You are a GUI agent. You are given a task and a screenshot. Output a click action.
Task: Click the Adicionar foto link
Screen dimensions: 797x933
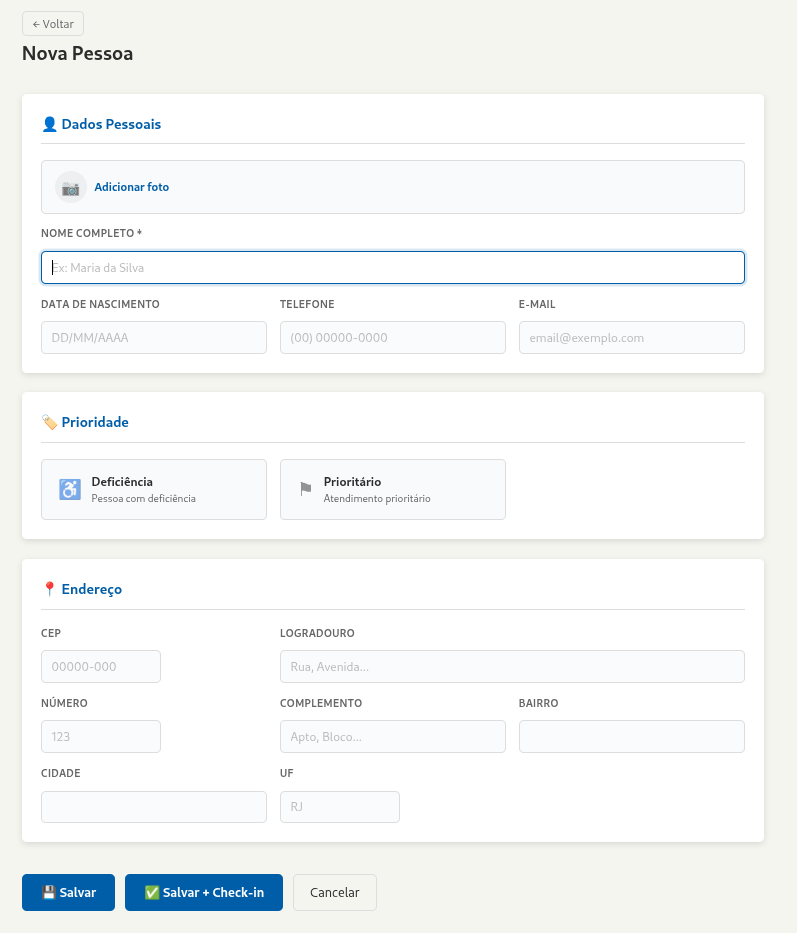pos(132,187)
